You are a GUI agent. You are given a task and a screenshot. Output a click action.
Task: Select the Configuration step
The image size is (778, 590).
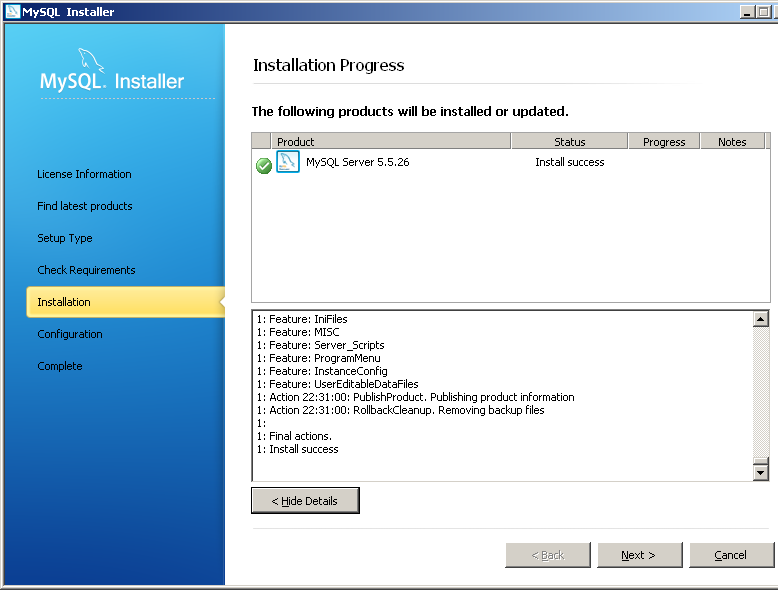click(70, 334)
